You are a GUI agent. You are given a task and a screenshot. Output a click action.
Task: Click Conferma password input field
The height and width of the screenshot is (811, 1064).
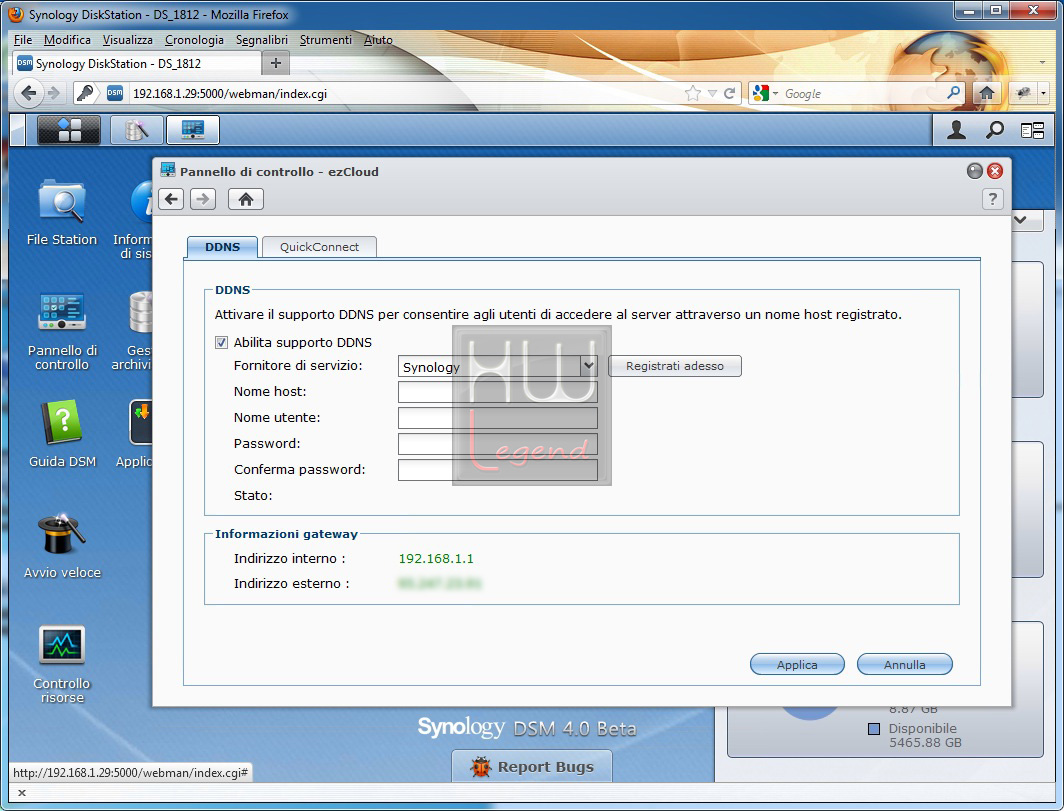(x=497, y=470)
